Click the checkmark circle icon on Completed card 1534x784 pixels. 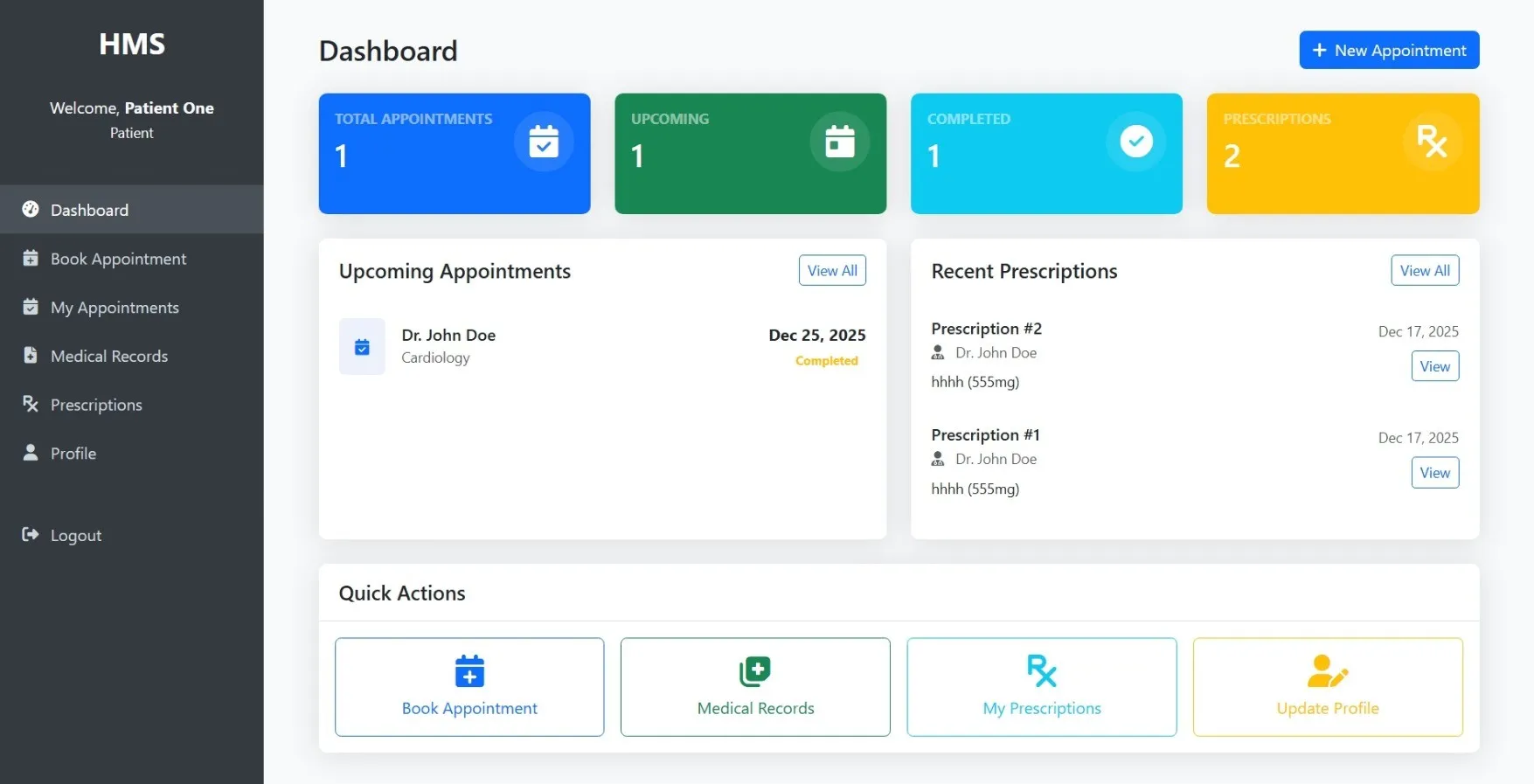(x=1136, y=142)
